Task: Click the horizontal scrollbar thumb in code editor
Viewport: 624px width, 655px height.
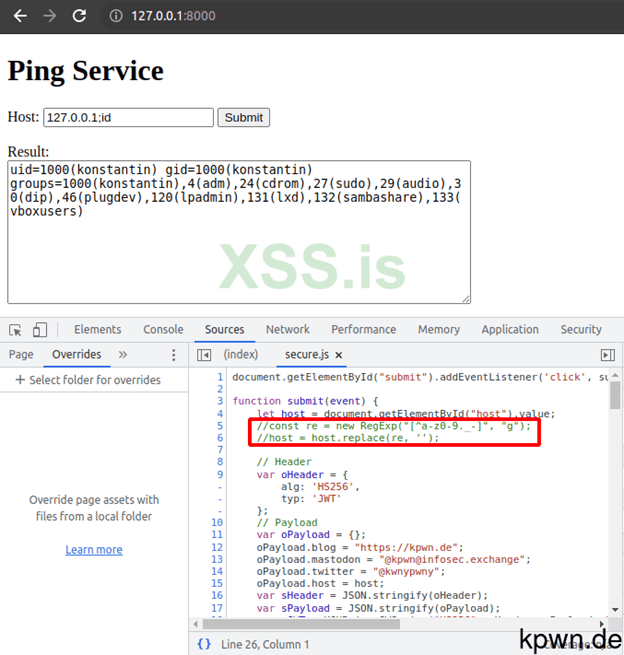Action: [x=301, y=624]
